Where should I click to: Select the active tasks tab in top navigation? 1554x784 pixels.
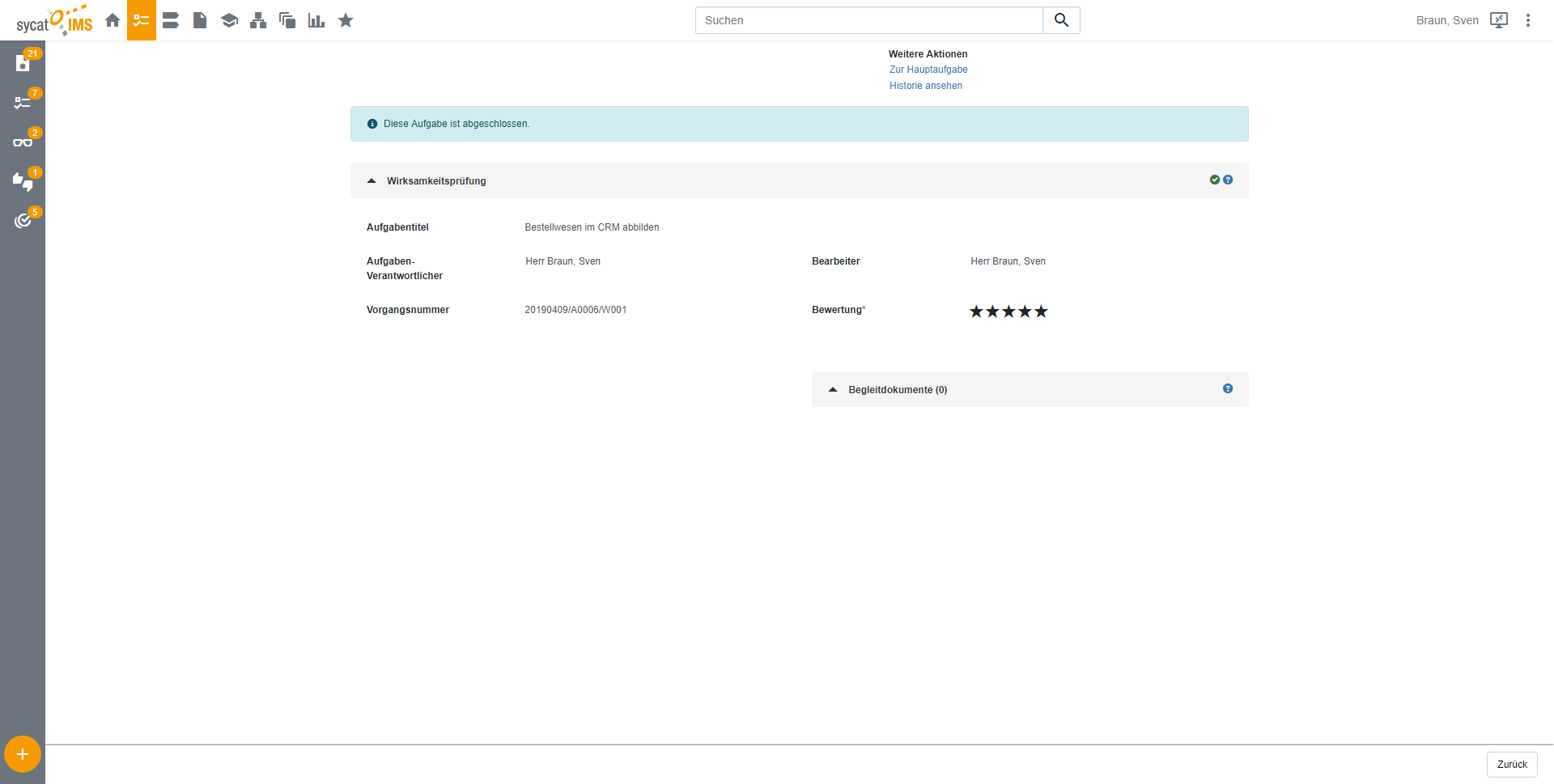point(142,20)
